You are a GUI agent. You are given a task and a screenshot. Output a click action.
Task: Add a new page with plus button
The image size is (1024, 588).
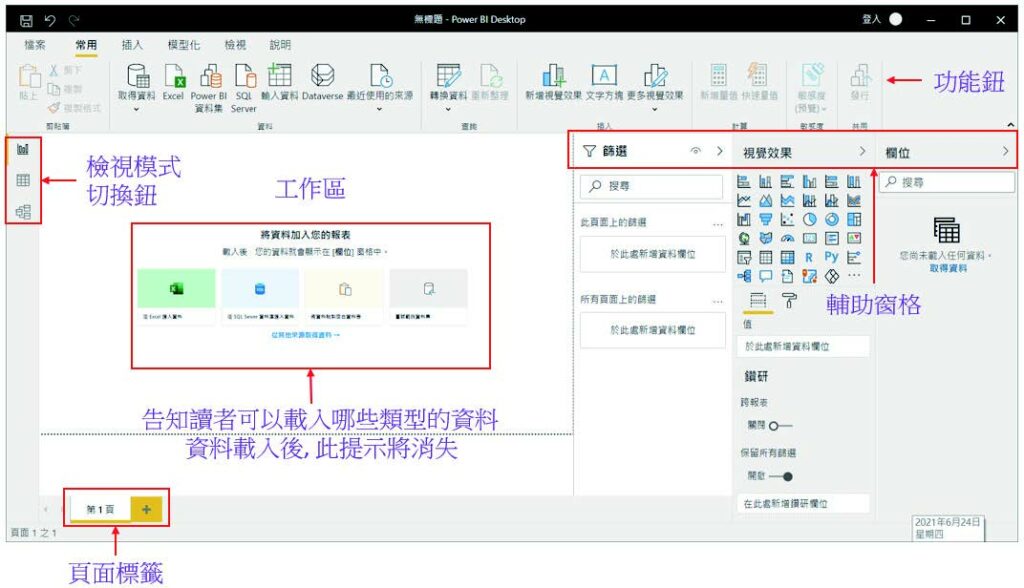[146, 509]
